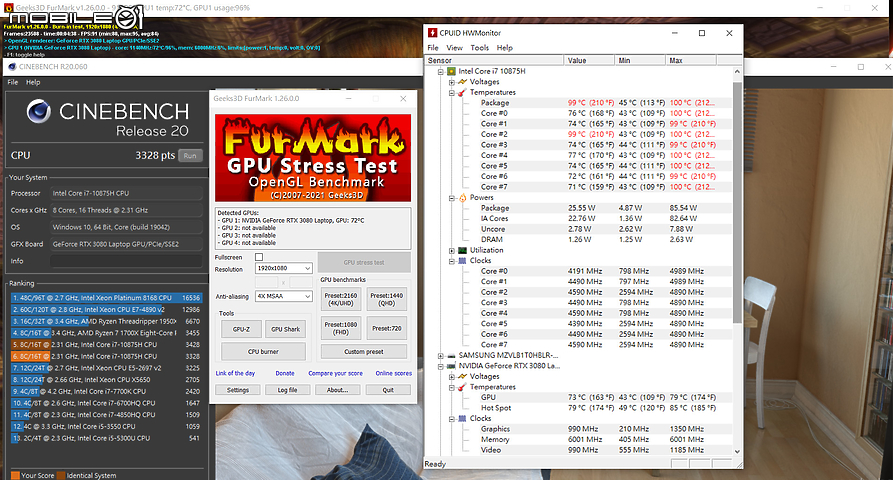
Task: Click the Intel Core i7 10875H chip icon
Action: pos(452,71)
